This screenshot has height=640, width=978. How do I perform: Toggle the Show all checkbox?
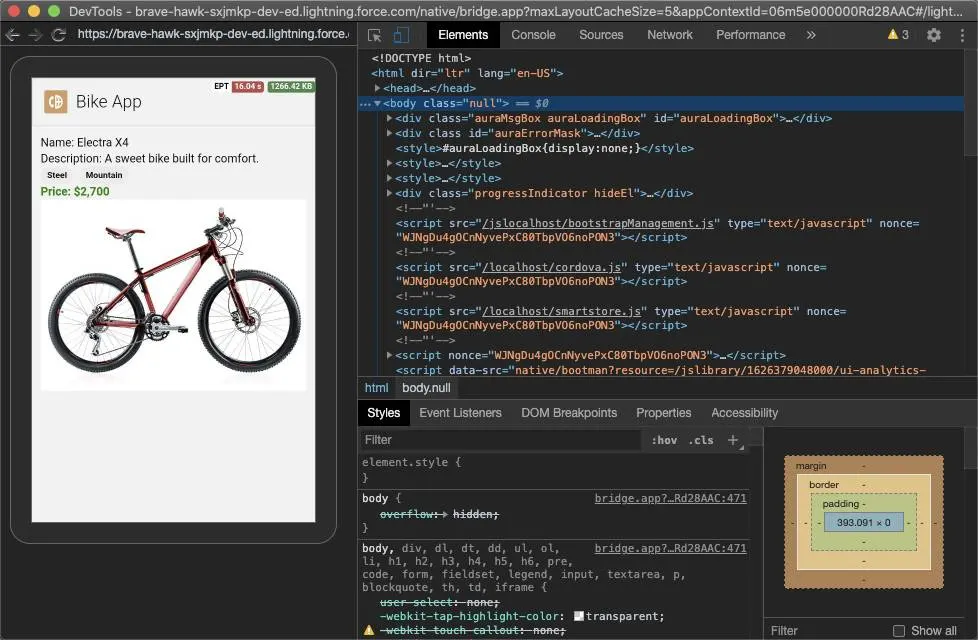[899, 631]
